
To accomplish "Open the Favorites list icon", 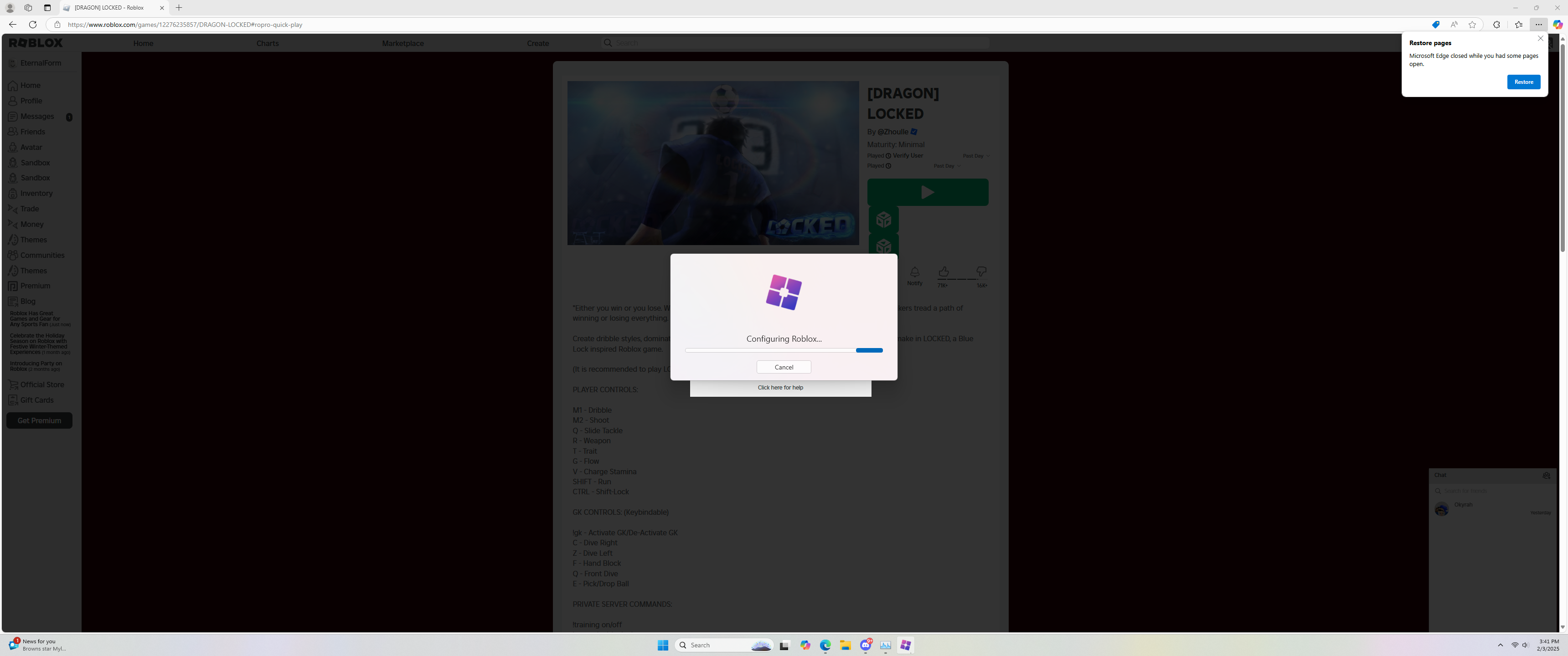I will (x=1518, y=24).
